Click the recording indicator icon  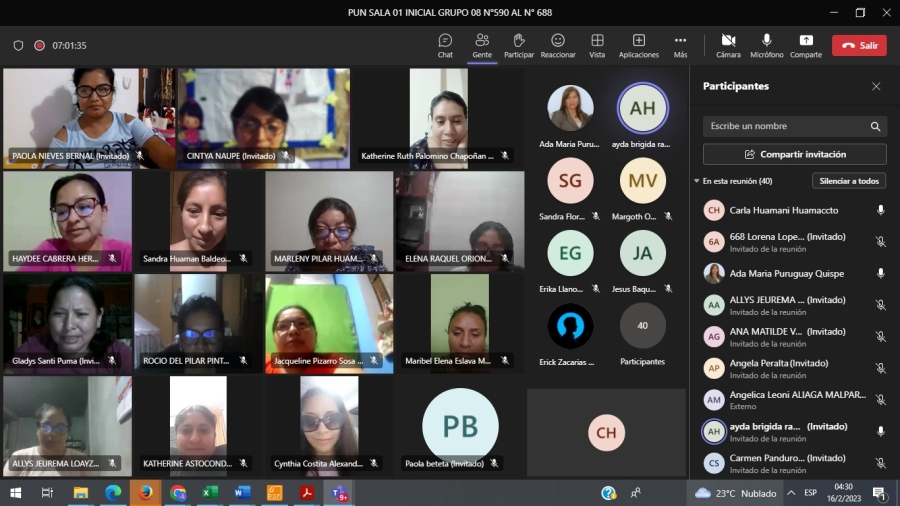40,46
